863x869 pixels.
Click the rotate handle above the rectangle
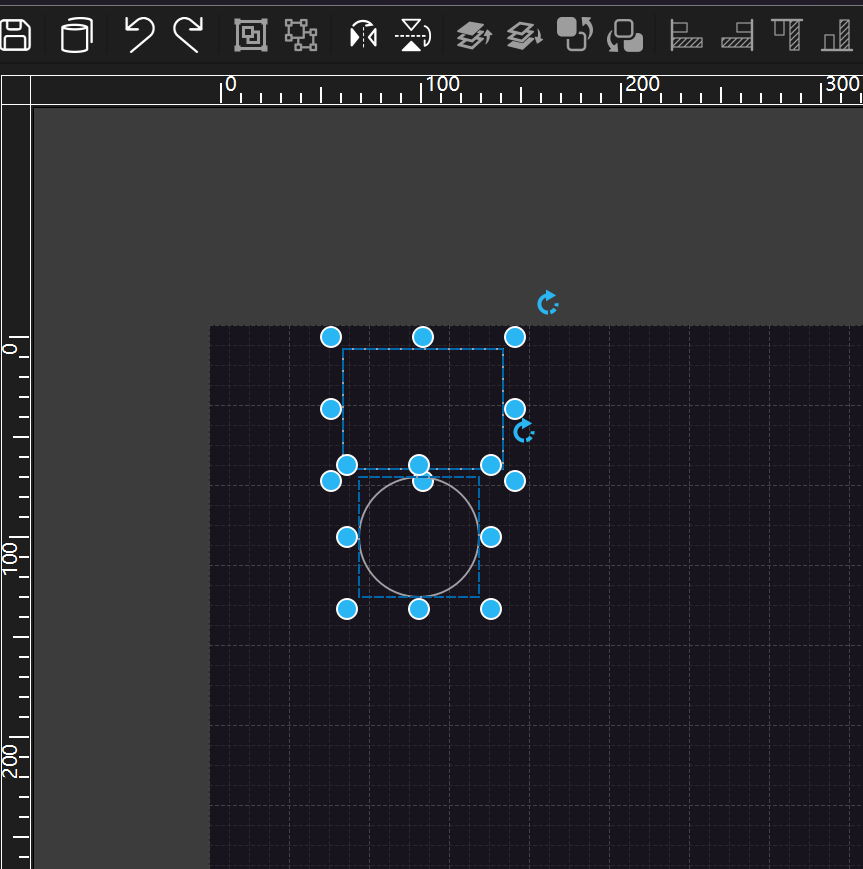548,303
